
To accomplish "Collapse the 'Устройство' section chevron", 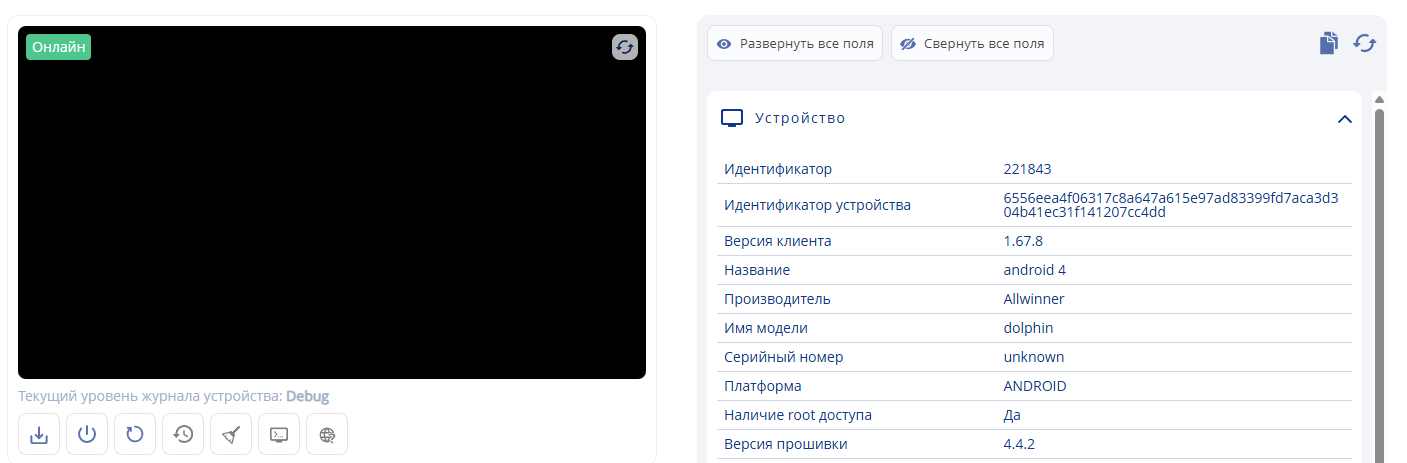I will [1345, 119].
